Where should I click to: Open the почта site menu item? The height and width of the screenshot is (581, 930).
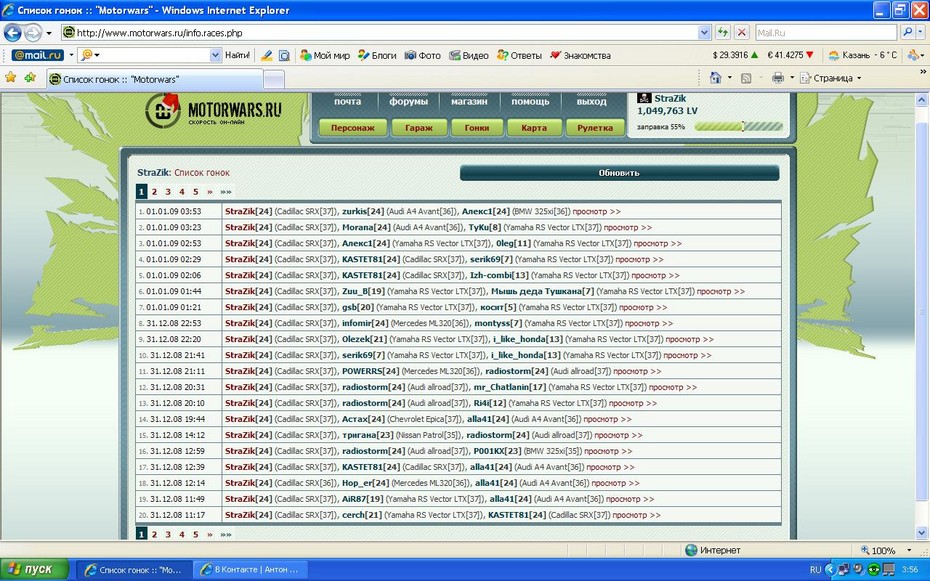[348, 101]
